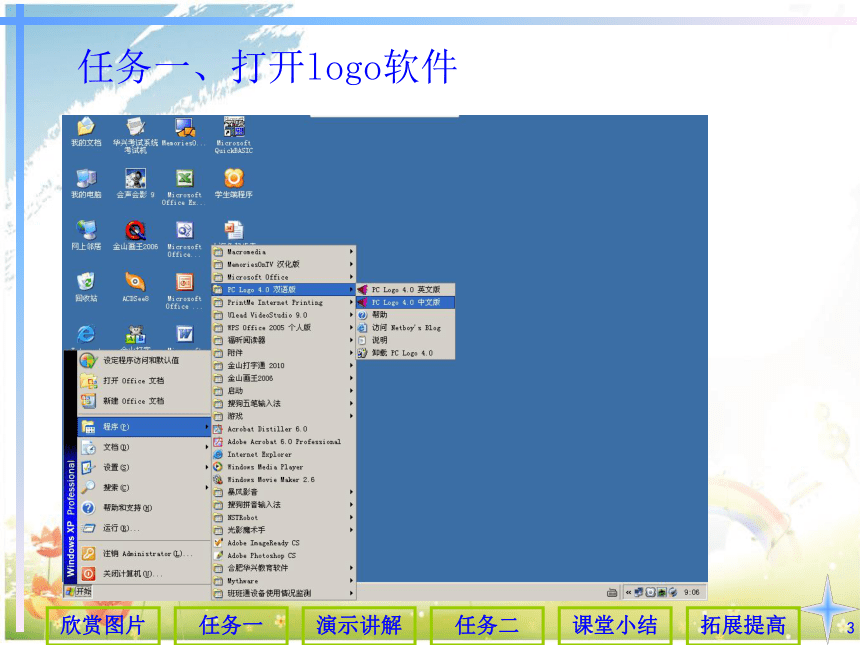Click Windows Movie Maker 2.6 entry
The height and width of the screenshot is (645, 860).
284,479
